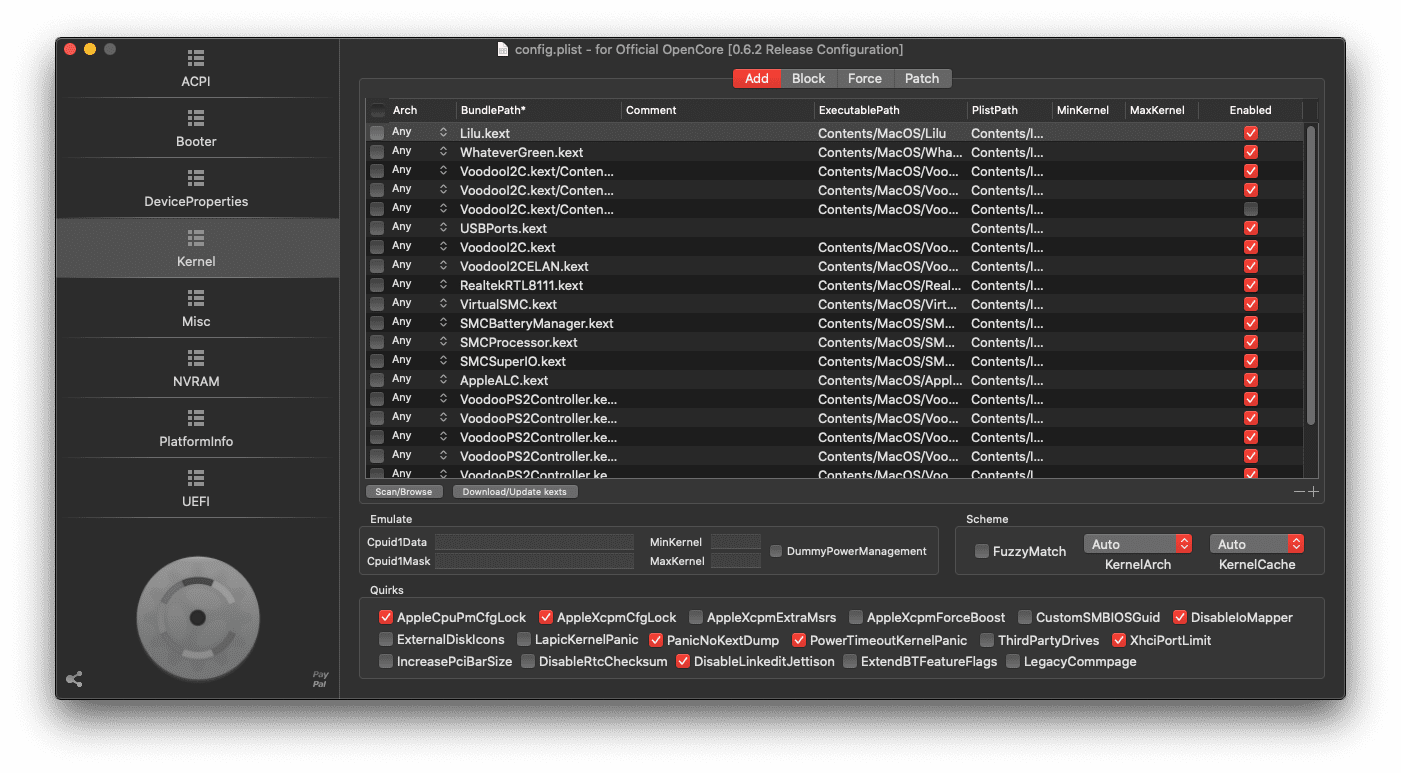
Task: Select the SMCSuperIO.kext bundle path
Action: 513,361
